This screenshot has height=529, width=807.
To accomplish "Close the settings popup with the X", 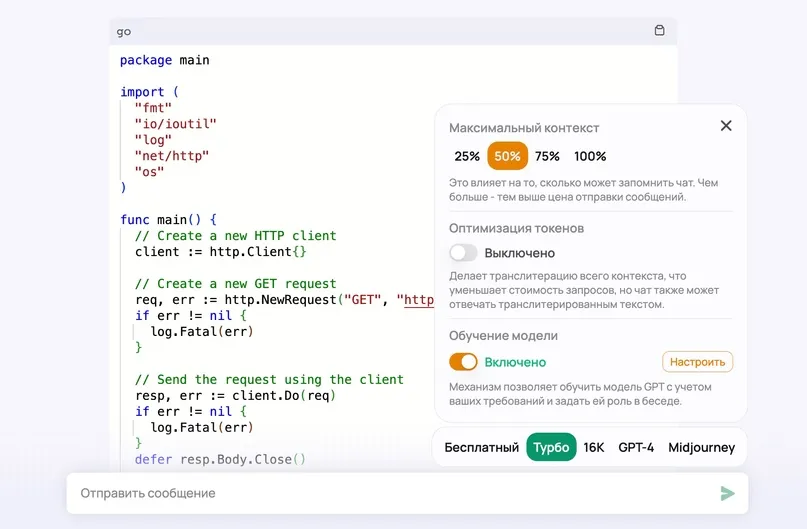I will tap(726, 126).
